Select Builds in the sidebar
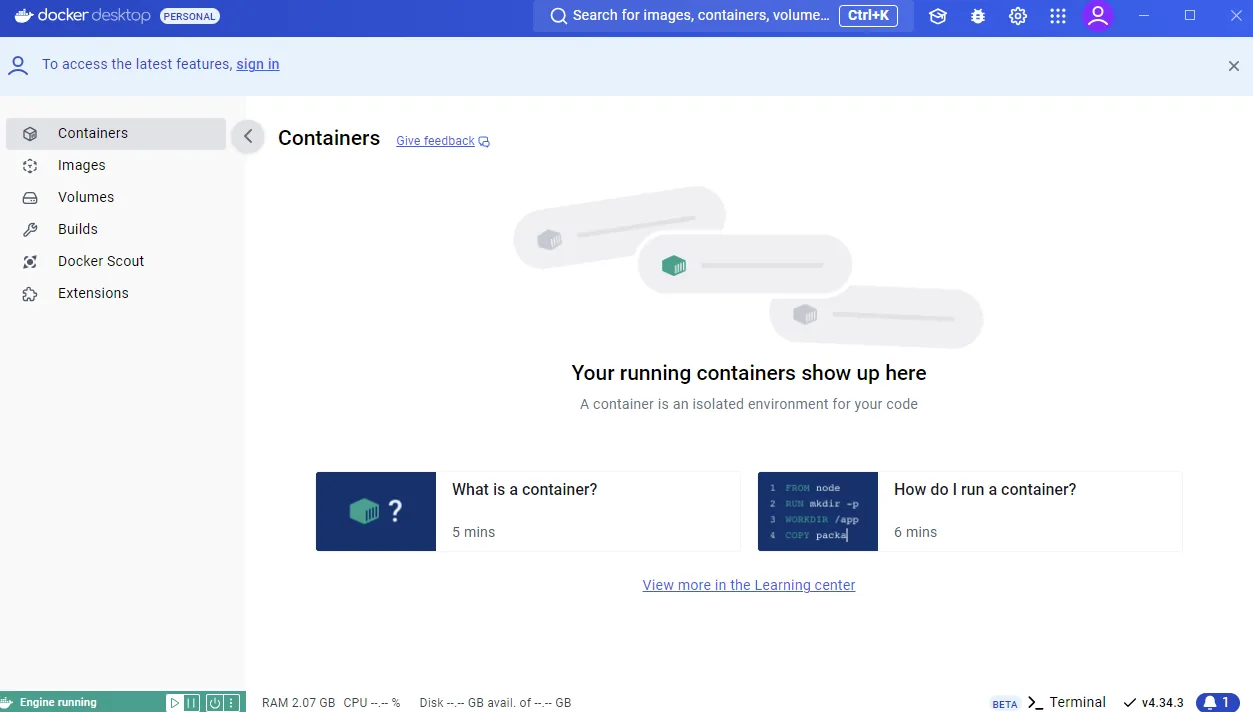Image resolution: width=1253 pixels, height=712 pixels. (x=116, y=229)
